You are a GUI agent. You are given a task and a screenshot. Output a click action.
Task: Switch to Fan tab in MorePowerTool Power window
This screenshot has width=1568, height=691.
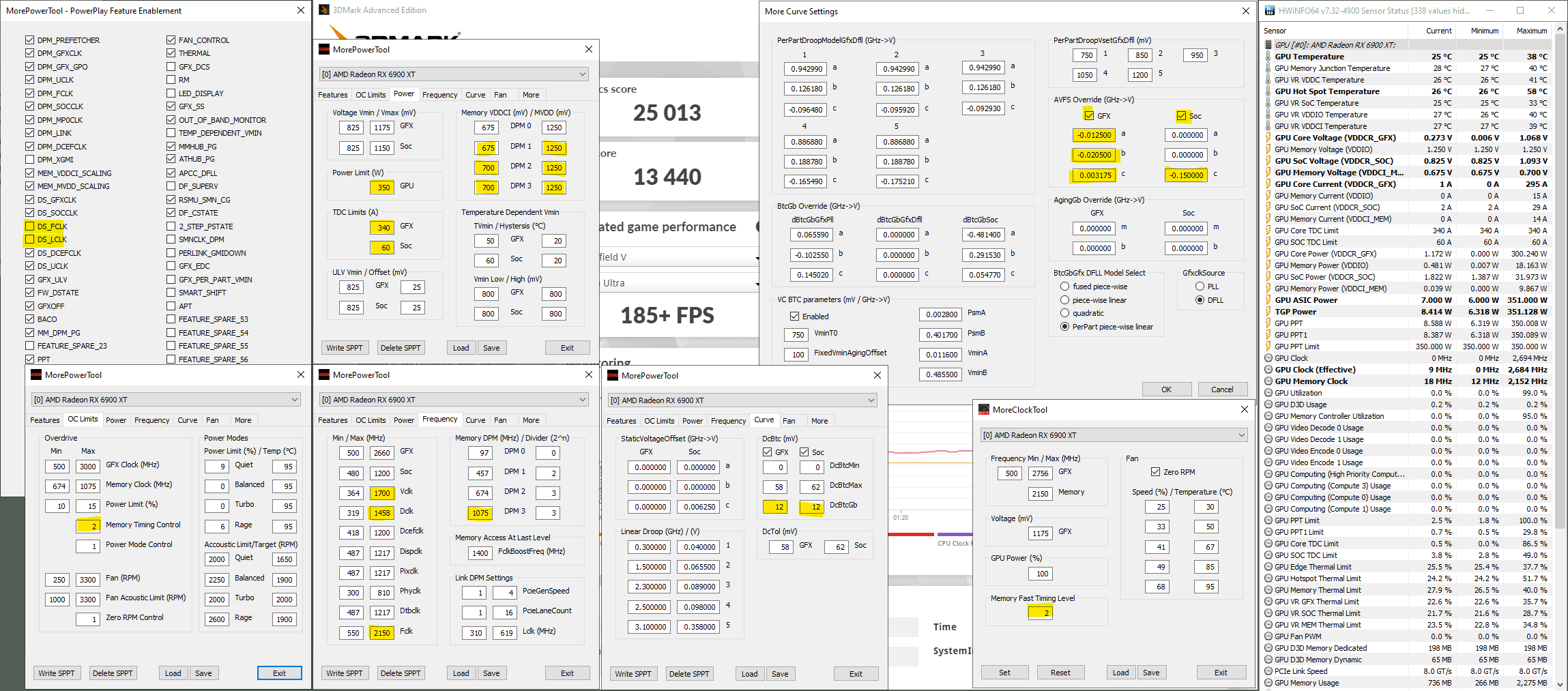pos(500,95)
